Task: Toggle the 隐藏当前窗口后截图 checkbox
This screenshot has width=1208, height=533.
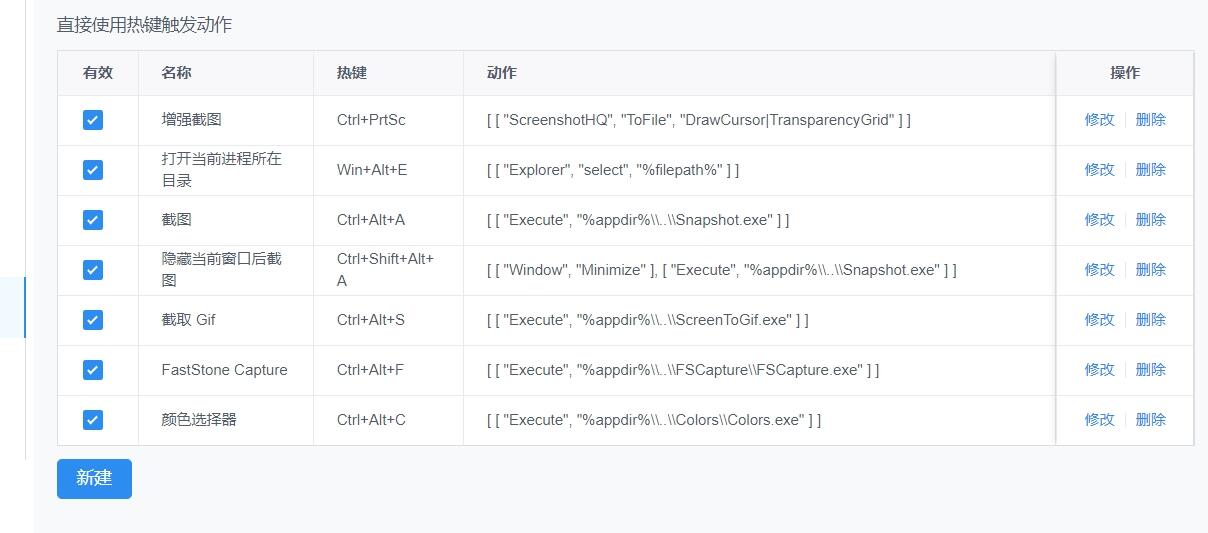Action: click(93, 270)
